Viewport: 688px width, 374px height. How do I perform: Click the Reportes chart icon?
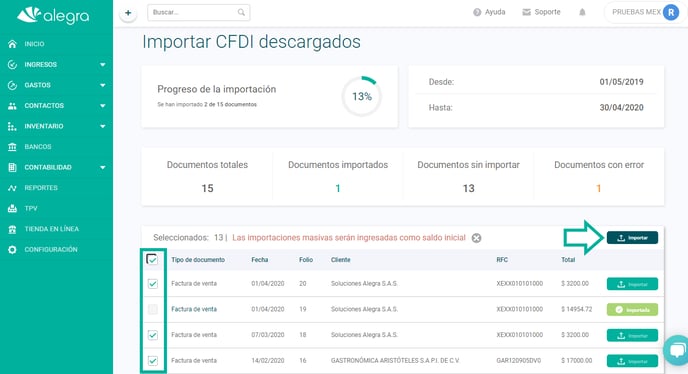[12, 188]
